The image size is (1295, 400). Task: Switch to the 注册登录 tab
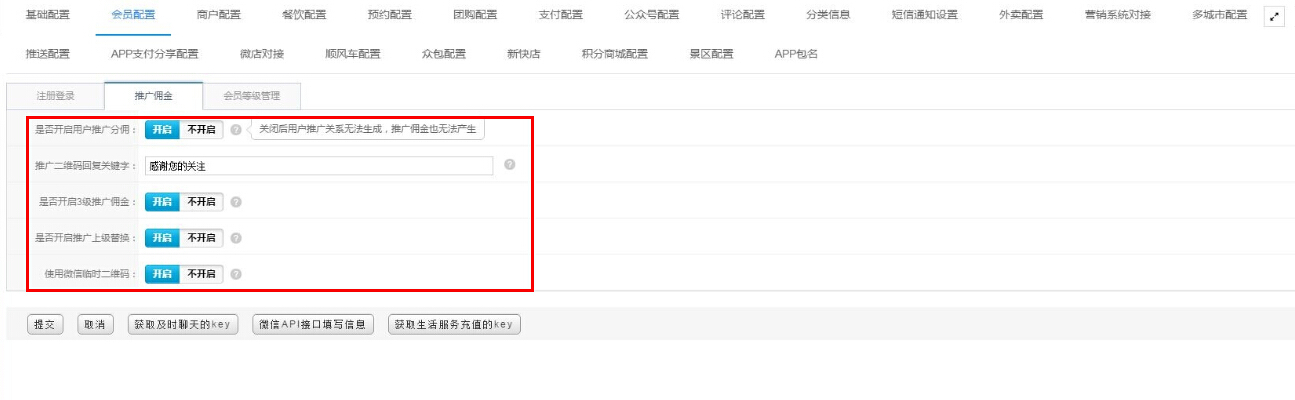coord(55,96)
